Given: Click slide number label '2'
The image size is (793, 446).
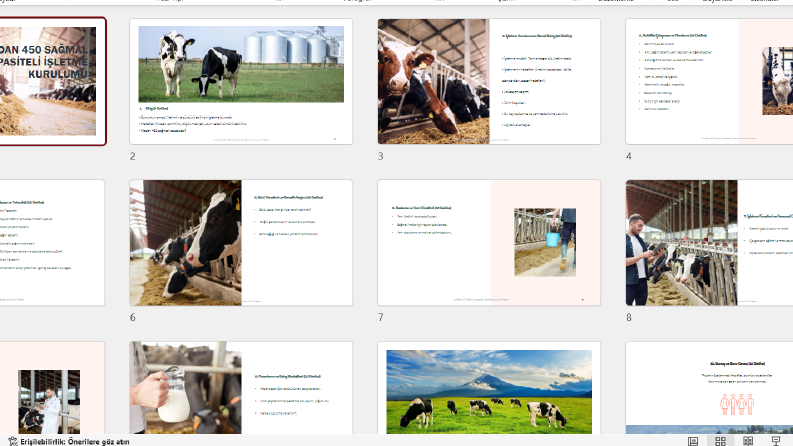Looking at the screenshot, I should [x=133, y=156].
